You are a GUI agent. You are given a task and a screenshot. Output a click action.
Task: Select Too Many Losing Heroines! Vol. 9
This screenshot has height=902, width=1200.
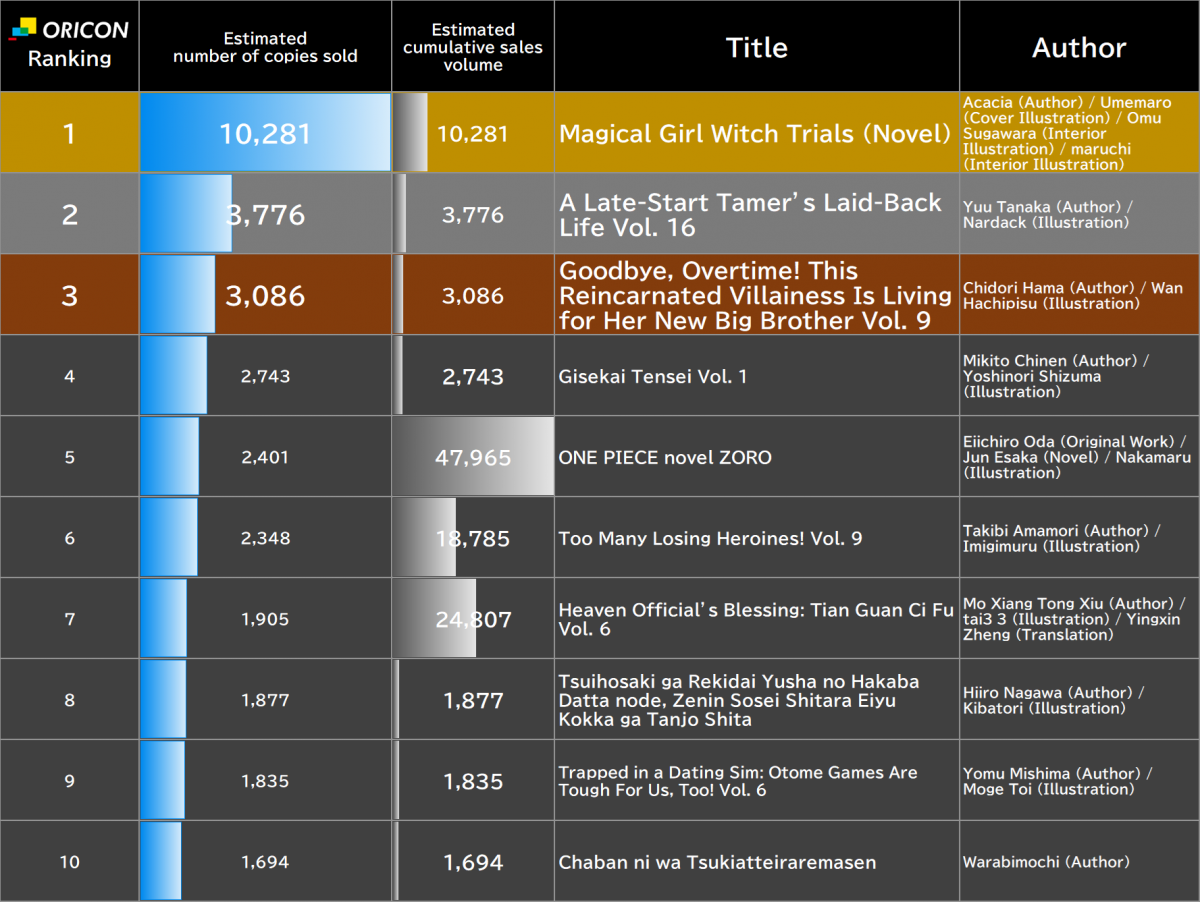point(710,539)
